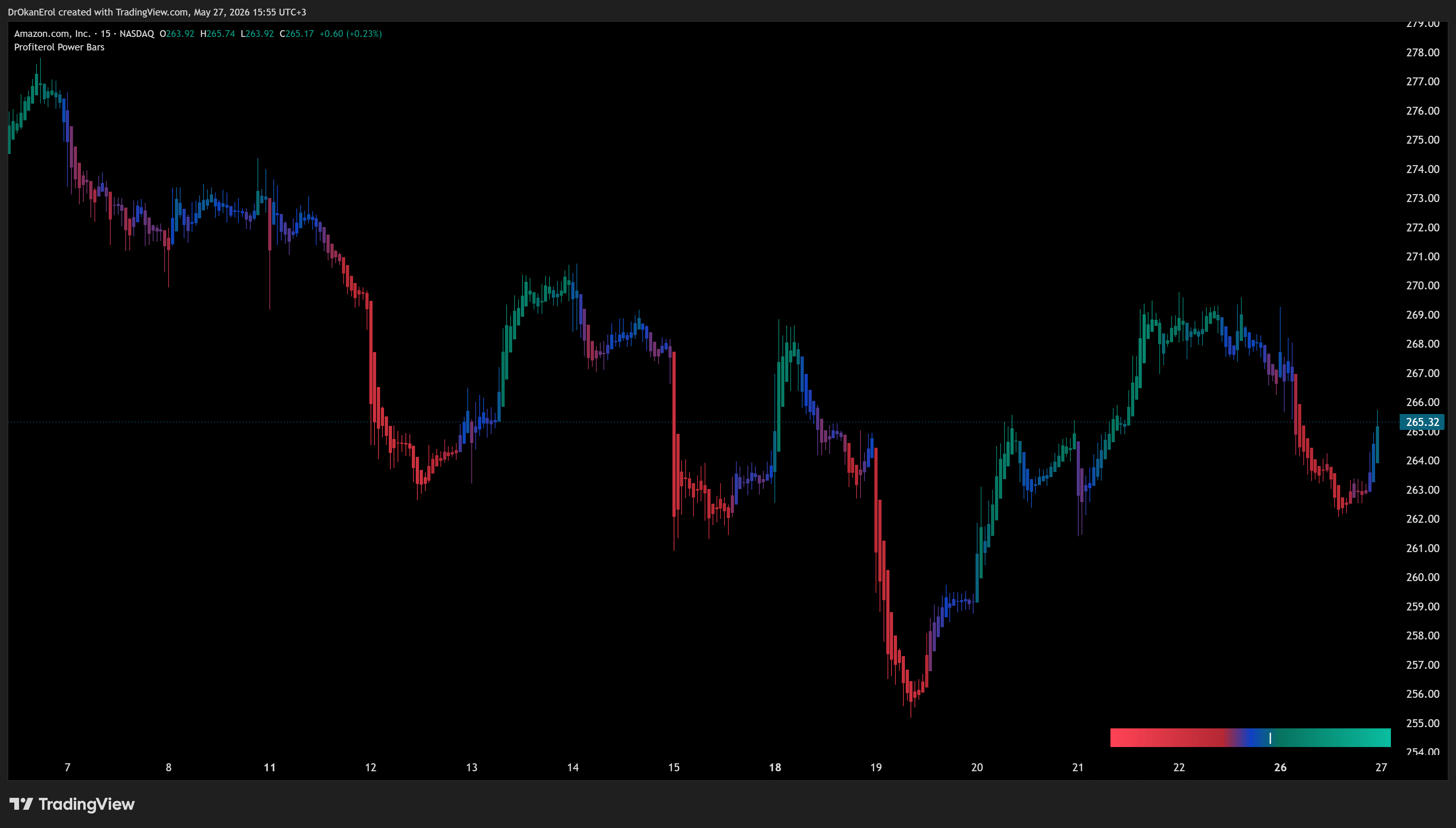The image size is (1456, 828).
Task: Click the red-to-green power gradient bar
Action: (x=1250, y=737)
